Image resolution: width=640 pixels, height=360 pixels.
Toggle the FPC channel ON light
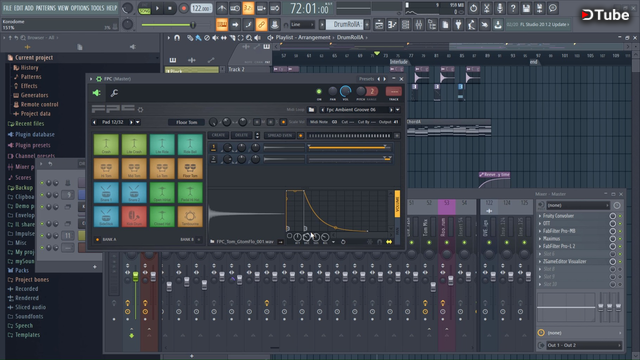coord(319,91)
